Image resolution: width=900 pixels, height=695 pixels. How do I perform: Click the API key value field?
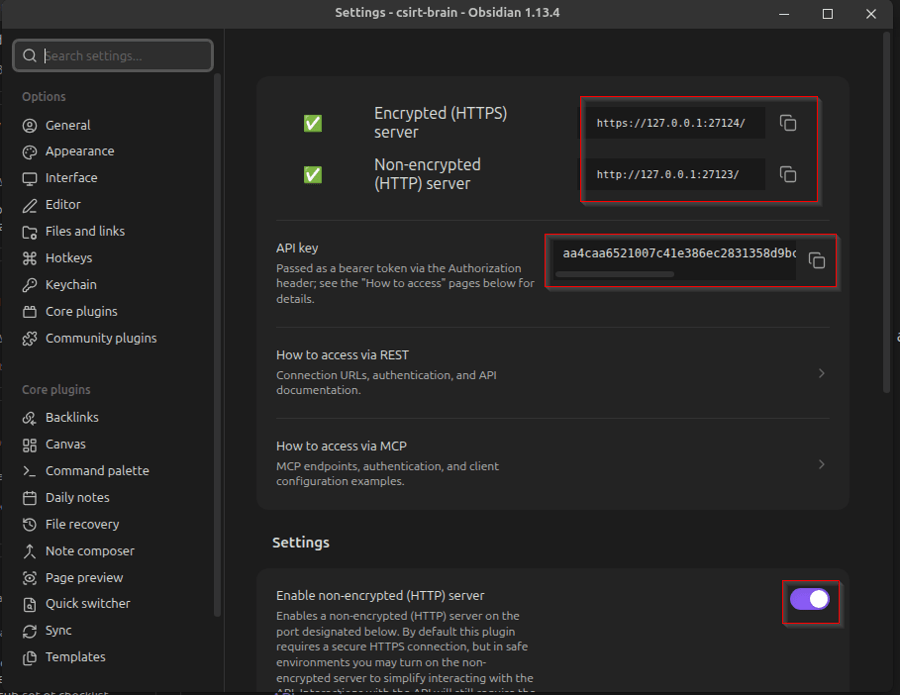(675, 259)
